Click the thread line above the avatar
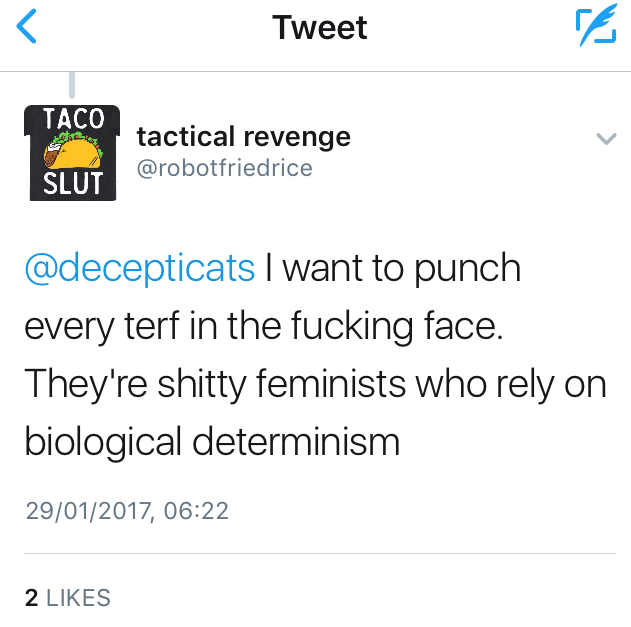The width and height of the screenshot is (631, 627). pos(72,86)
